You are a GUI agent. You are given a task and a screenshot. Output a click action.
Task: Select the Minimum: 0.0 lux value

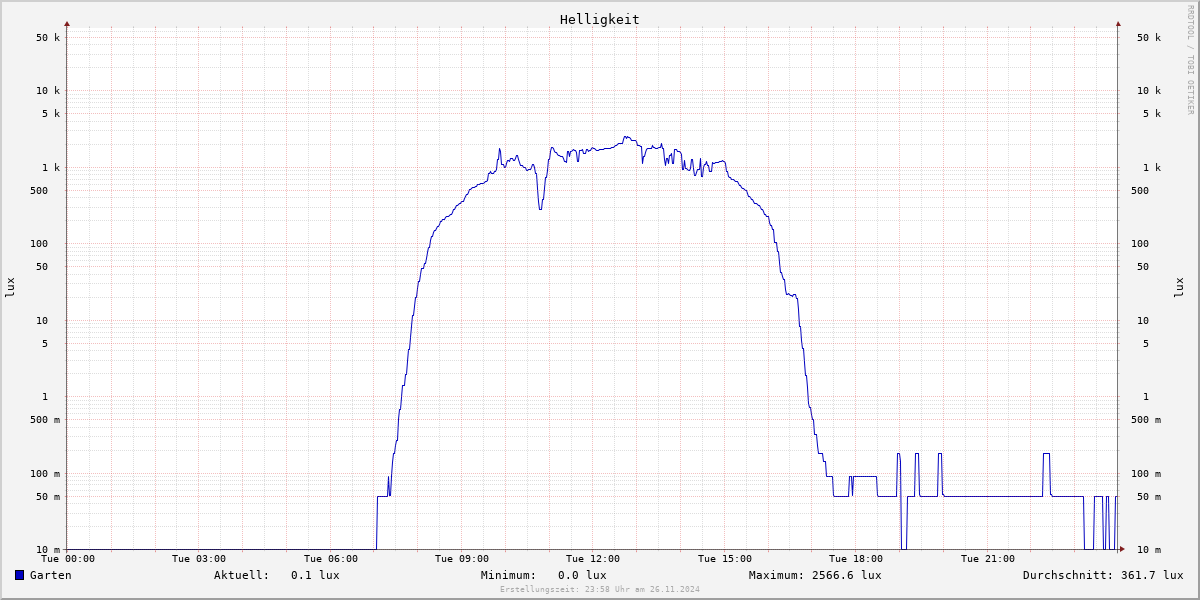coord(544,575)
